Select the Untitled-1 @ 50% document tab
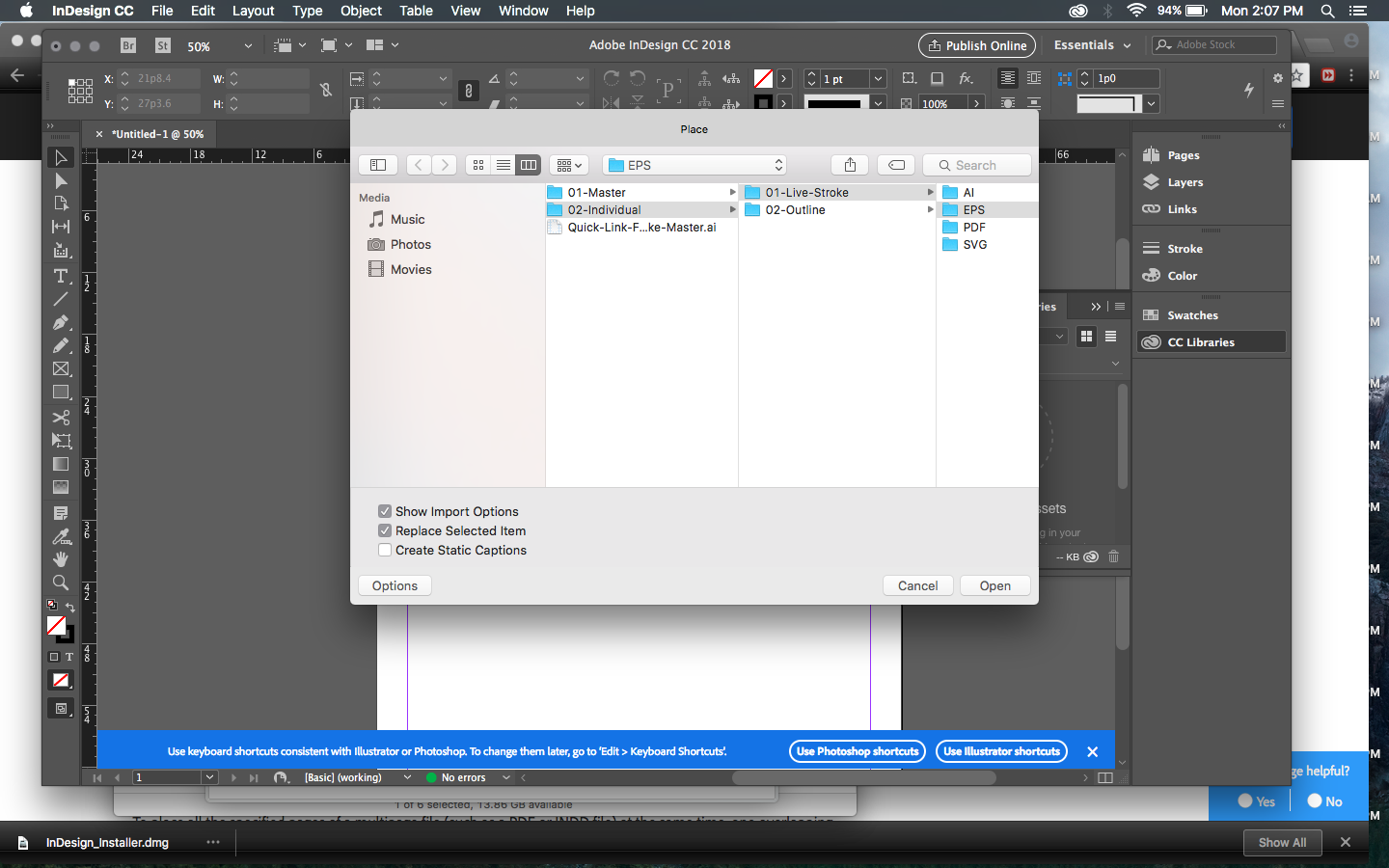Viewport: 1389px width, 868px height. pos(157,134)
